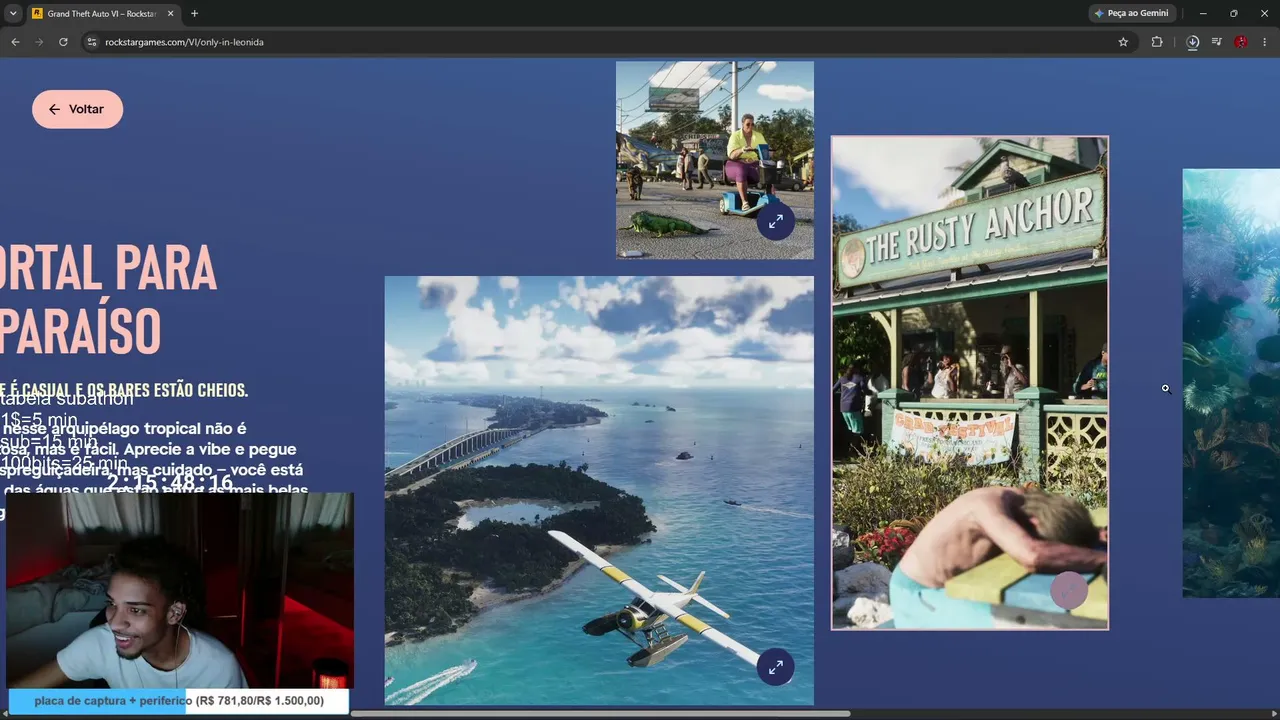Open the underwater coral reef thumbnail
This screenshot has height=720, width=1280.
coord(1231,383)
